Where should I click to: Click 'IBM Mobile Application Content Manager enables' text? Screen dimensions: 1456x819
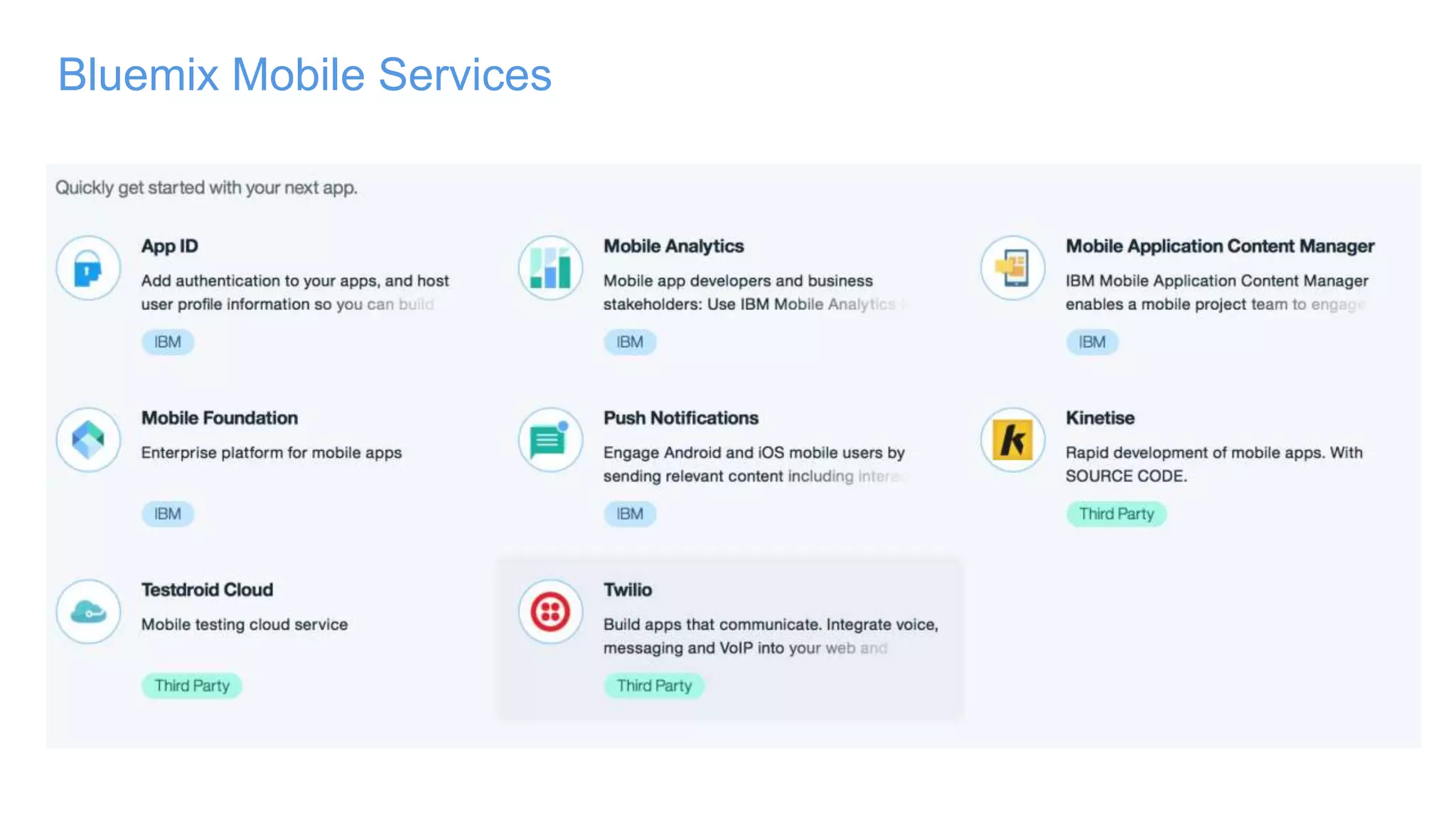tap(1216, 292)
